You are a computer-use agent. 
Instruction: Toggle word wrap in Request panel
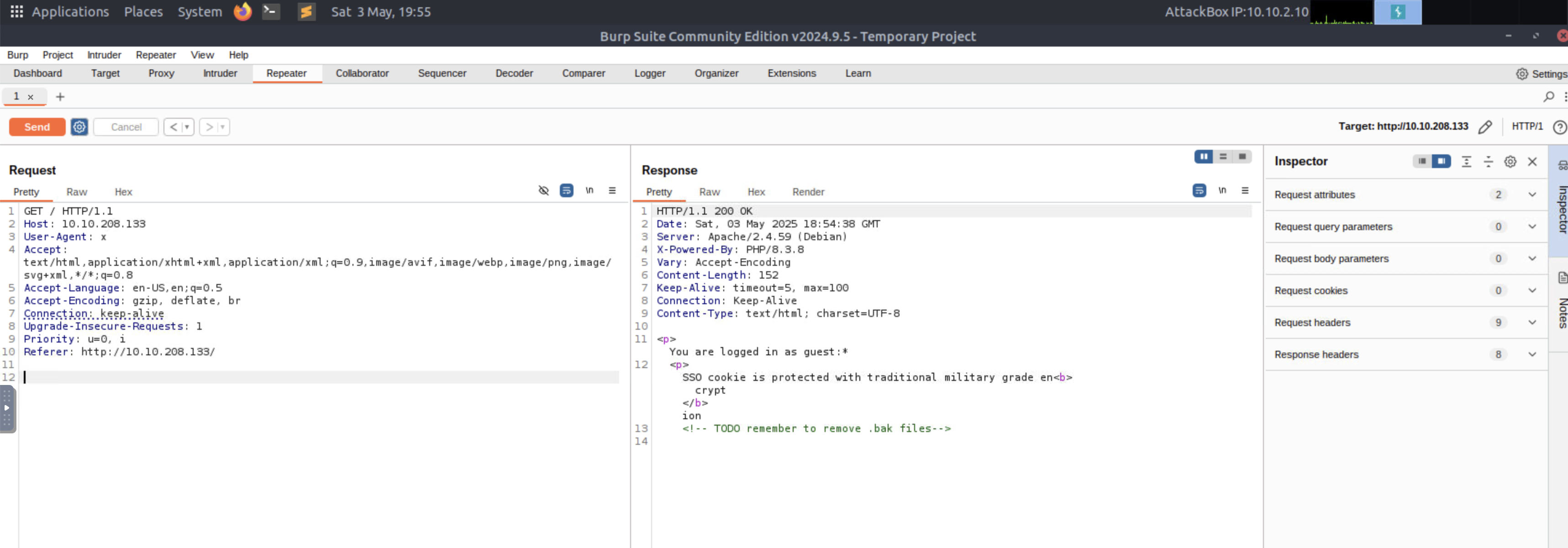coord(566,190)
